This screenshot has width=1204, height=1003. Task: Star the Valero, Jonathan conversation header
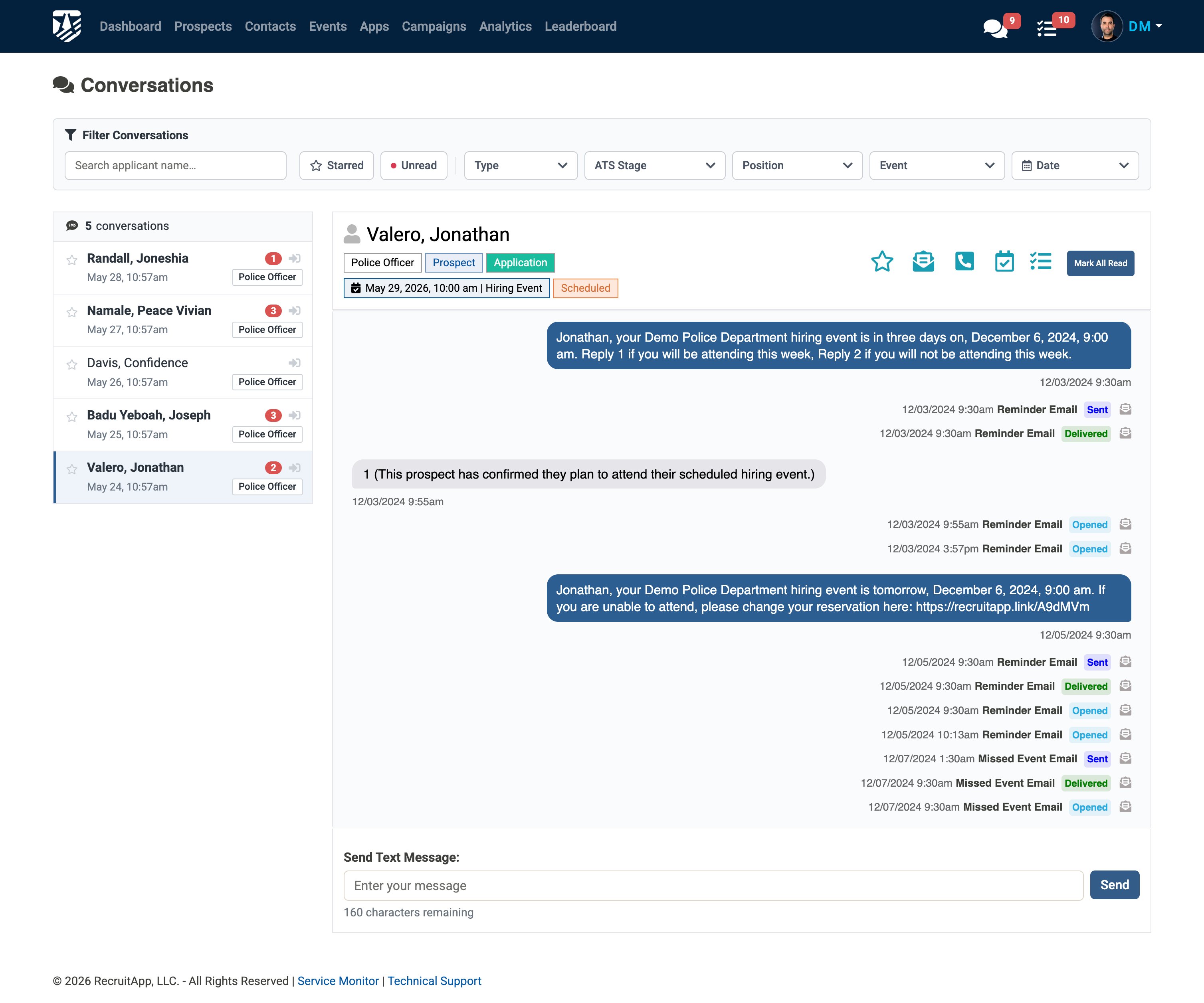(x=882, y=262)
